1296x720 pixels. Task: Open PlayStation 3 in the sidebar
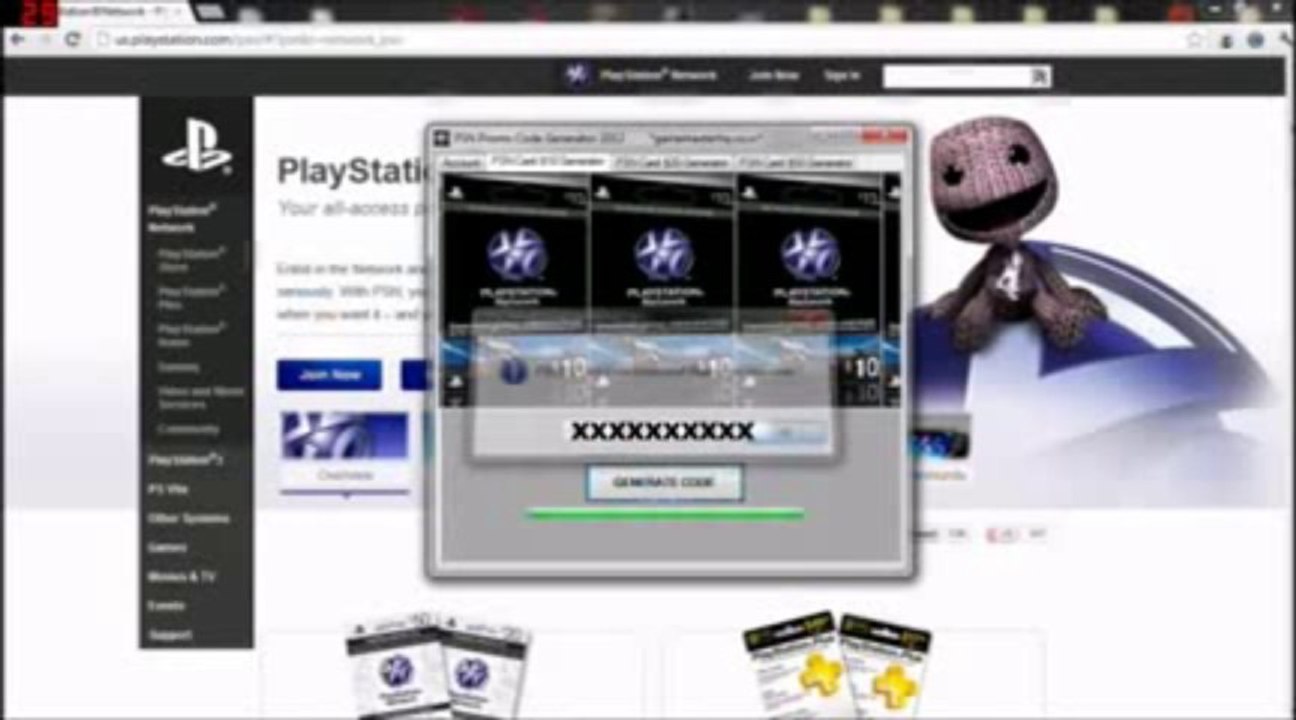(185, 460)
